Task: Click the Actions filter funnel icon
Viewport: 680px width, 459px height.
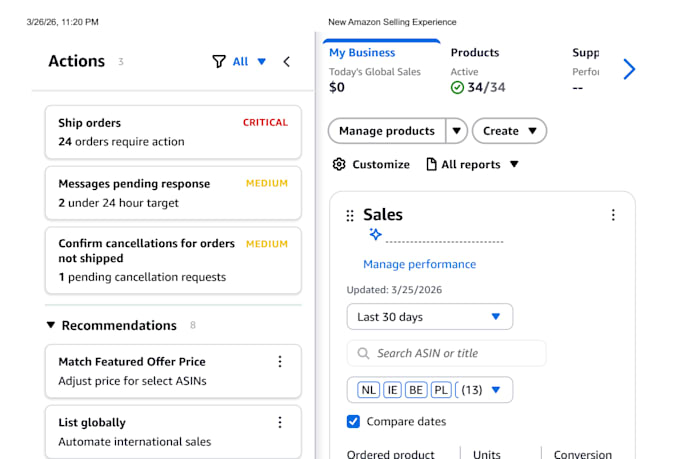Action: point(219,61)
